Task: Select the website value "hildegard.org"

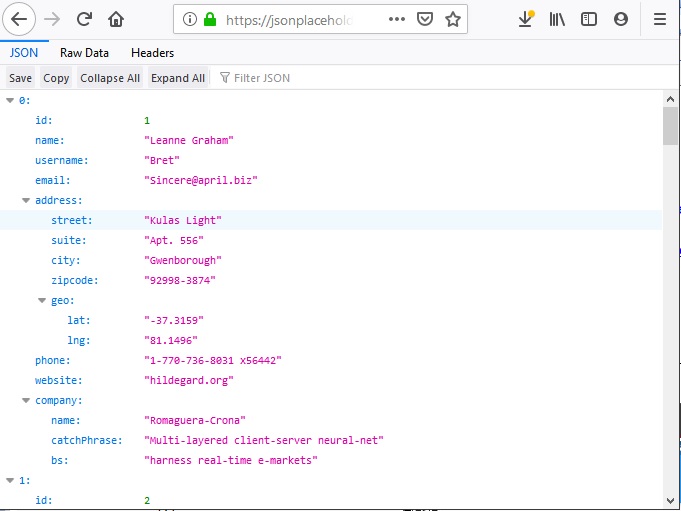Action: click(x=189, y=380)
